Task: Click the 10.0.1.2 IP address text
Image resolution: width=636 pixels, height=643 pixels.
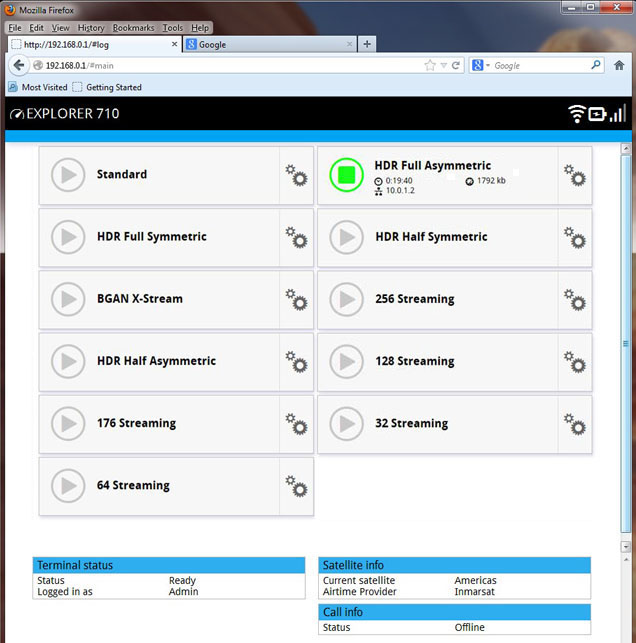Action: (400, 191)
